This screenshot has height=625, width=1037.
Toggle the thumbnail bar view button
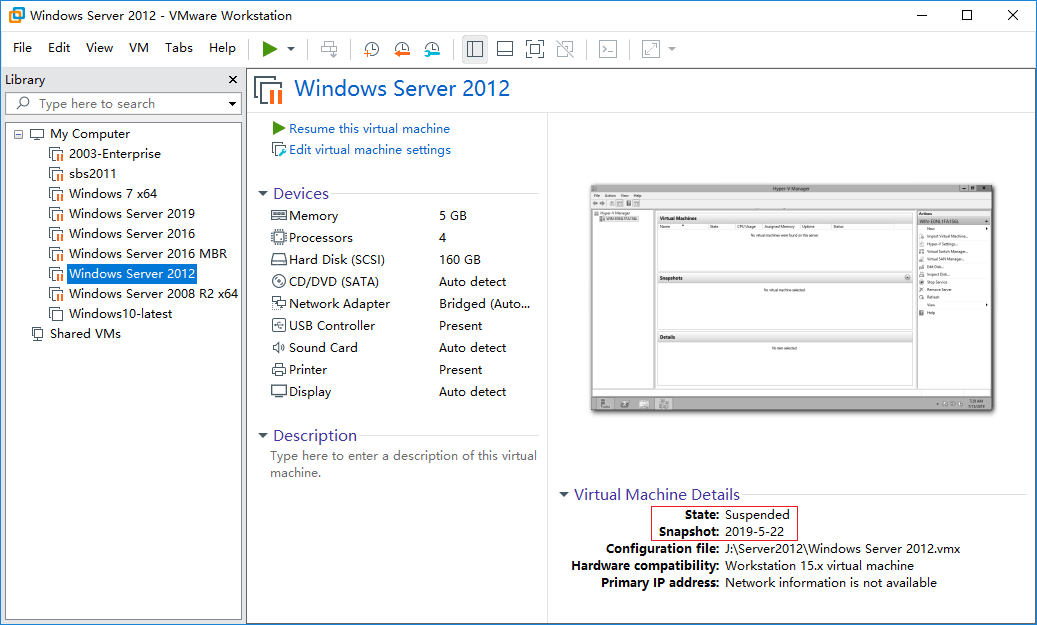(x=505, y=48)
